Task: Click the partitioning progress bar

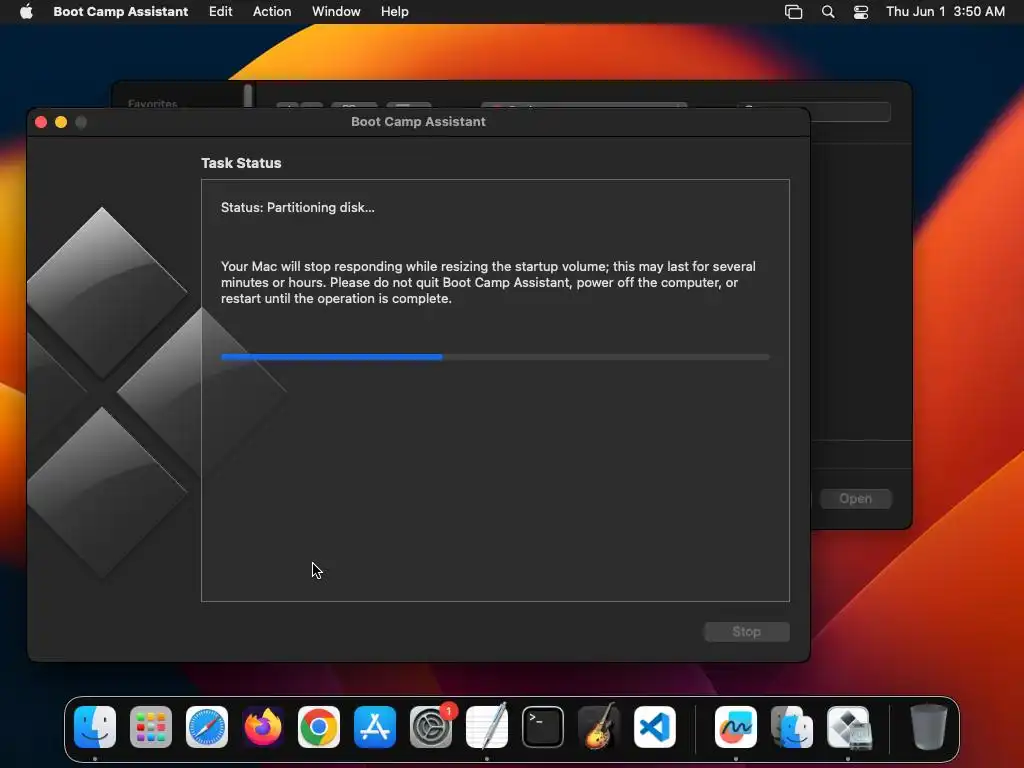Action: [495, 357]
